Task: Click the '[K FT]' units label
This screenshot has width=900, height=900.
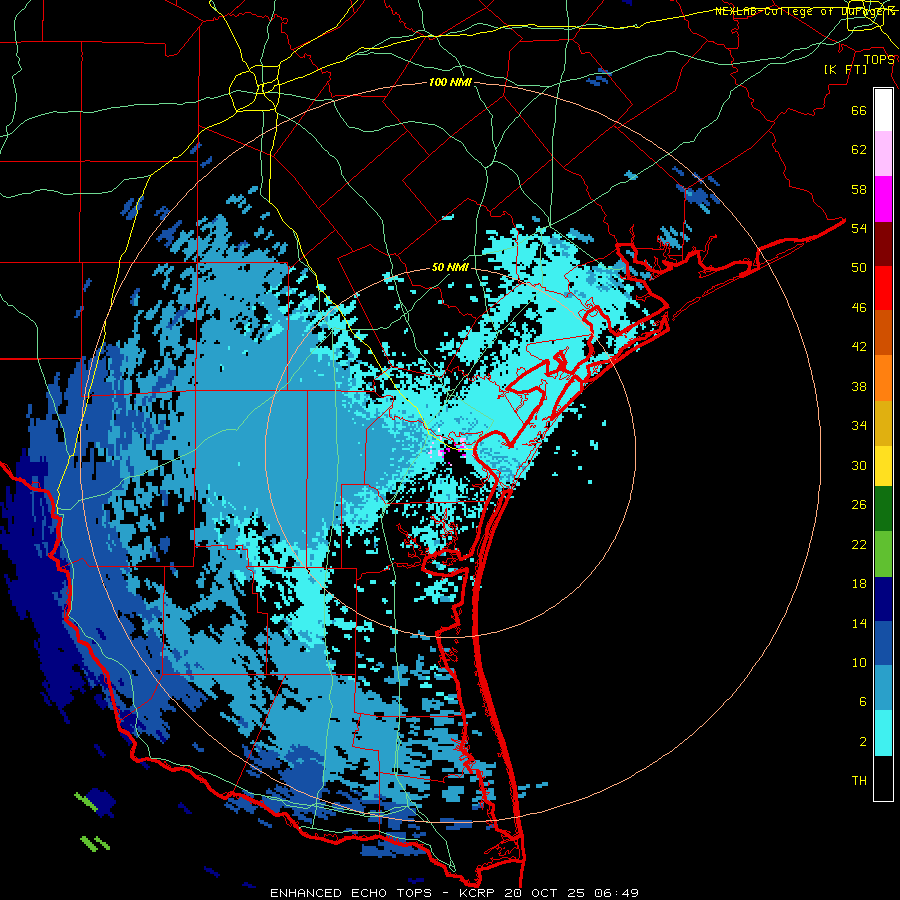Action: pyautogui.click(x=845, y=69)
